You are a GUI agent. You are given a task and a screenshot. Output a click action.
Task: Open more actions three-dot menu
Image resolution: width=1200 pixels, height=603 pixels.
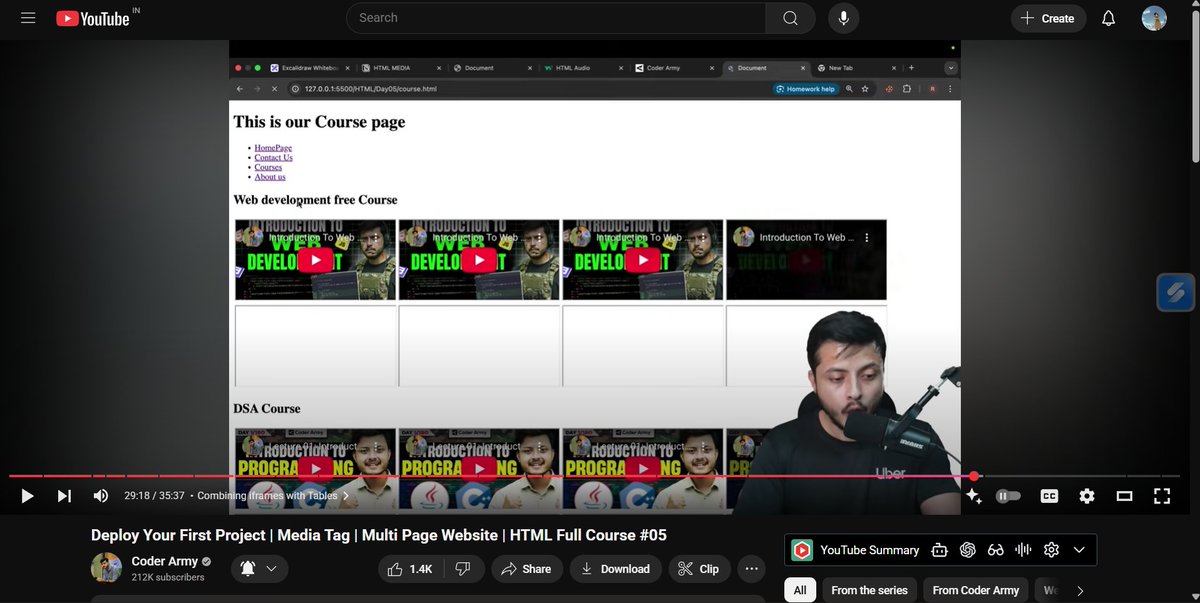pos(751,569)
